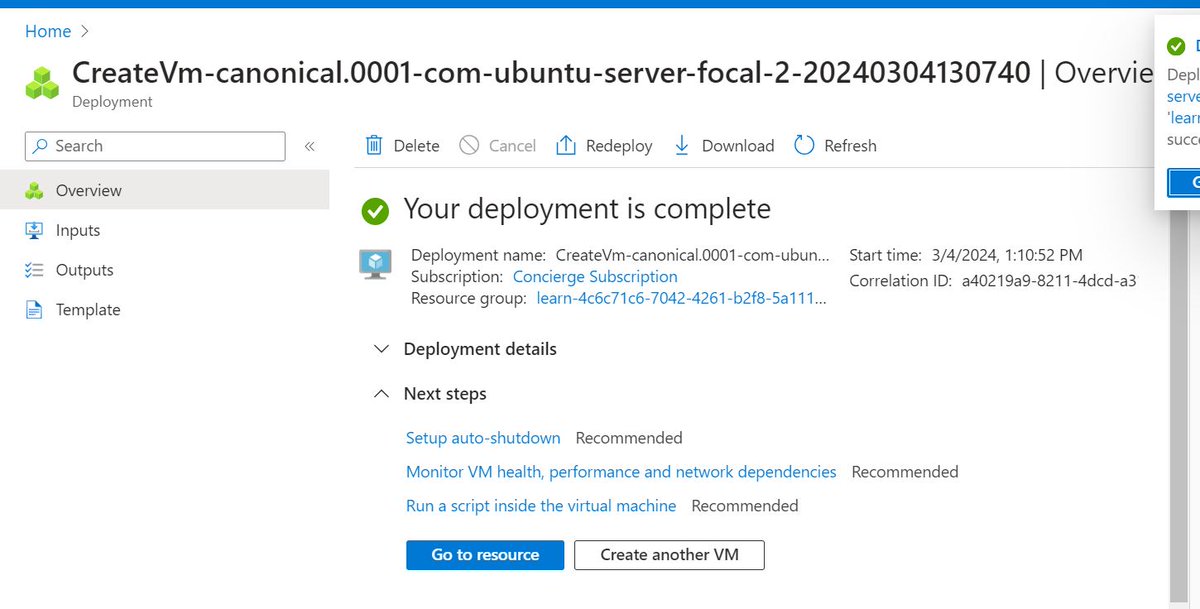This screenshot has width=1200, height=609.
Task: Click the green checkmark deployment complete icon
Action: [x=375, y=210]
